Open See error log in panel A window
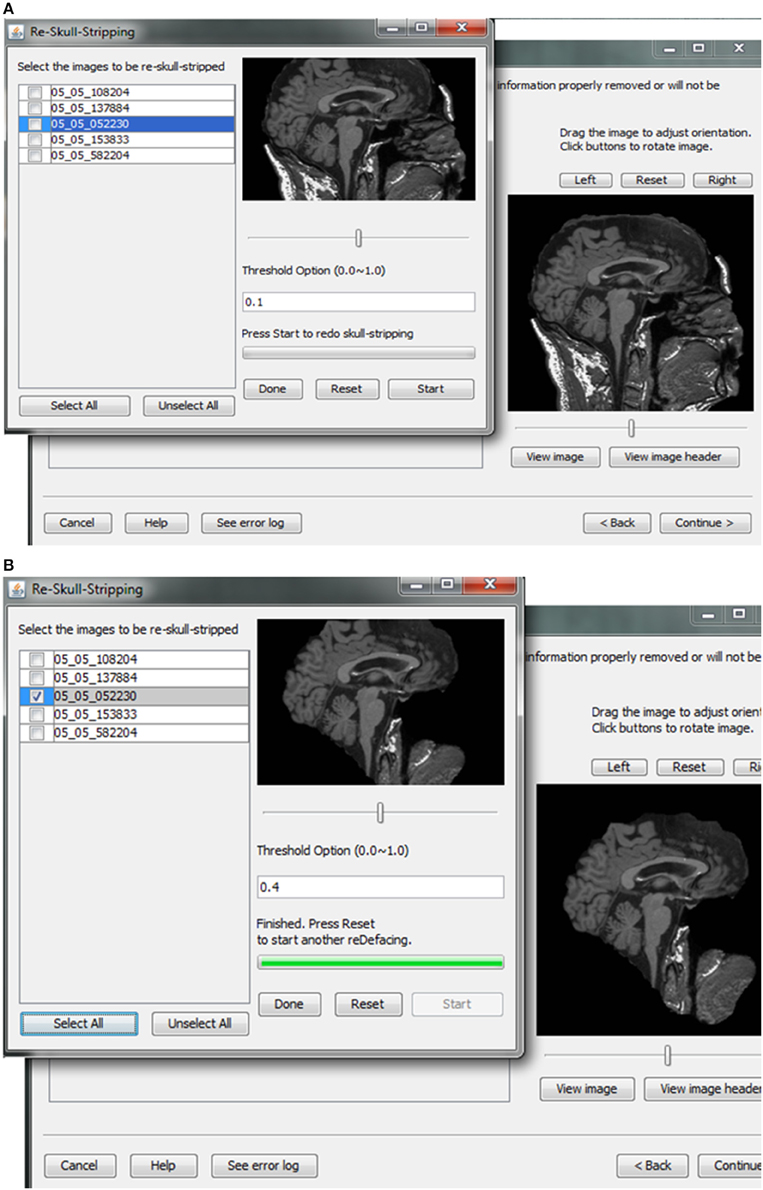 251,523
